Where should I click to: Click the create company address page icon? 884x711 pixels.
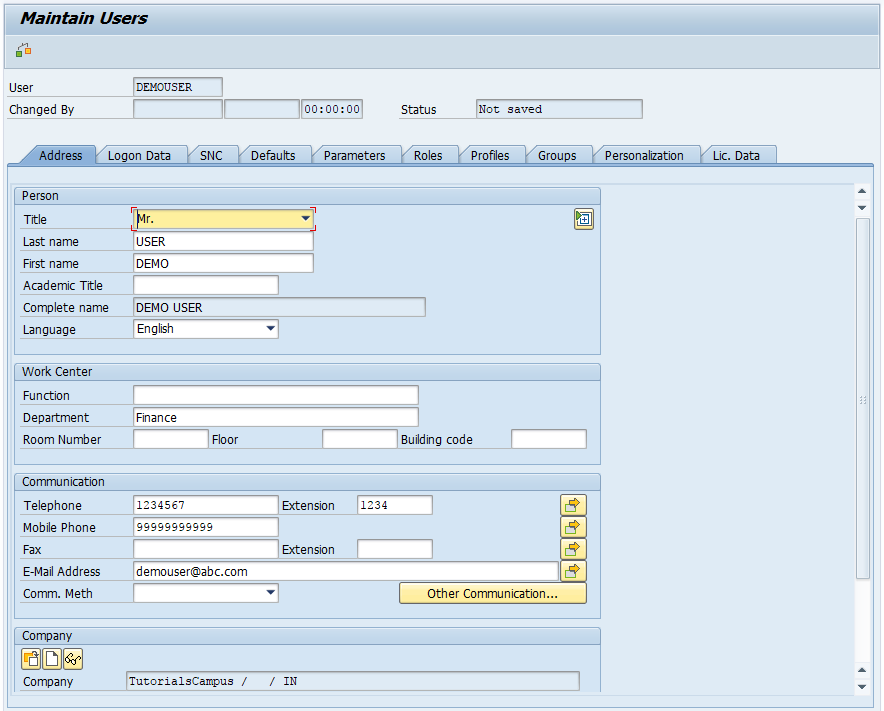[x=52, y=658]
